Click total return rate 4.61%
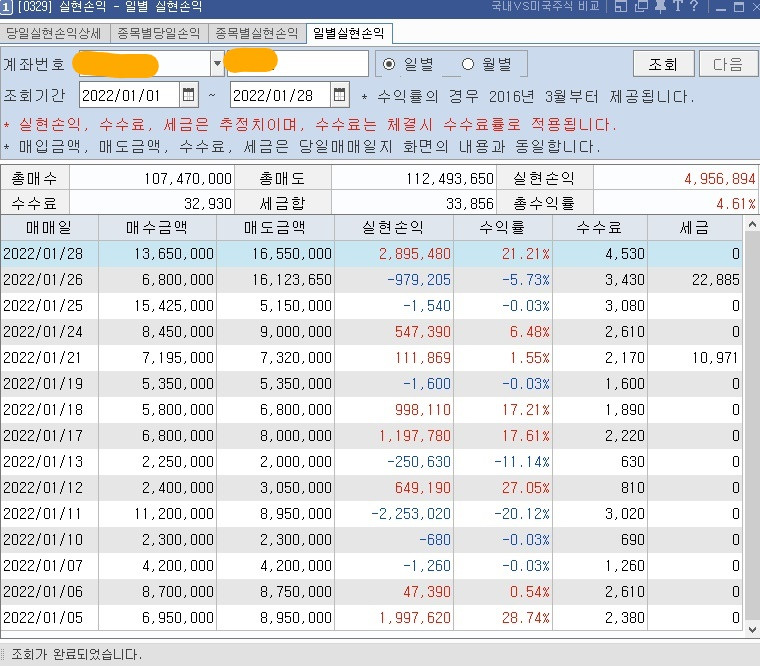 tap(736, 204)
